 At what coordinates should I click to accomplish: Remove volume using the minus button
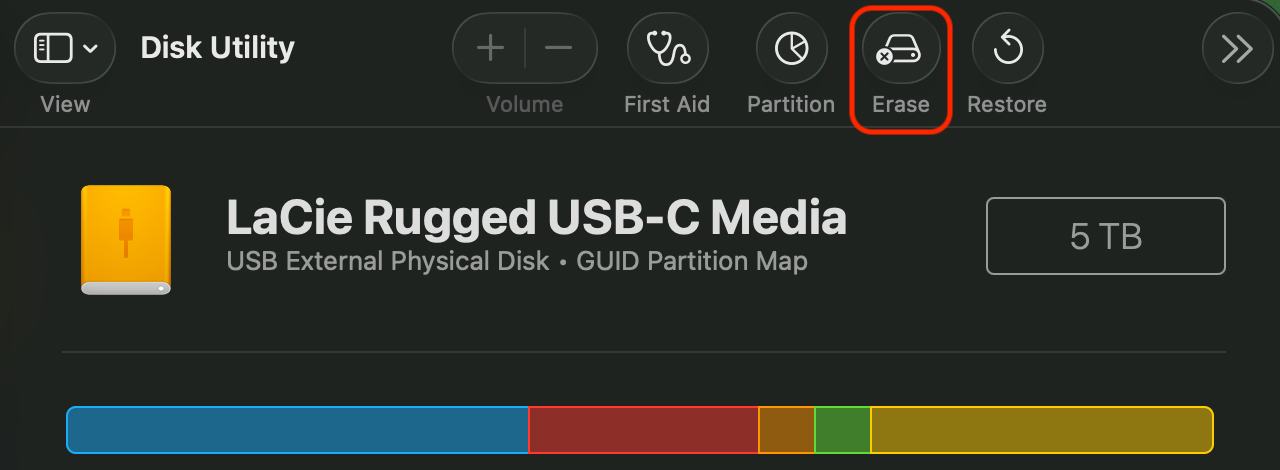pos(559,48)
